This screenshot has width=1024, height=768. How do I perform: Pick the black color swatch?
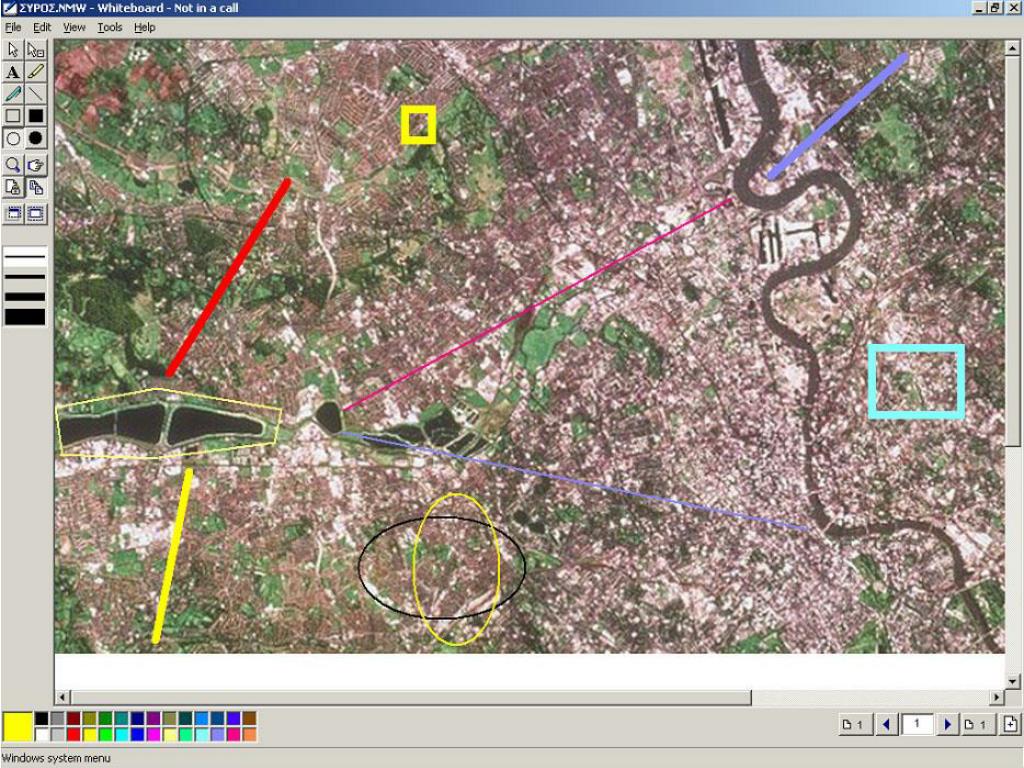42,718
